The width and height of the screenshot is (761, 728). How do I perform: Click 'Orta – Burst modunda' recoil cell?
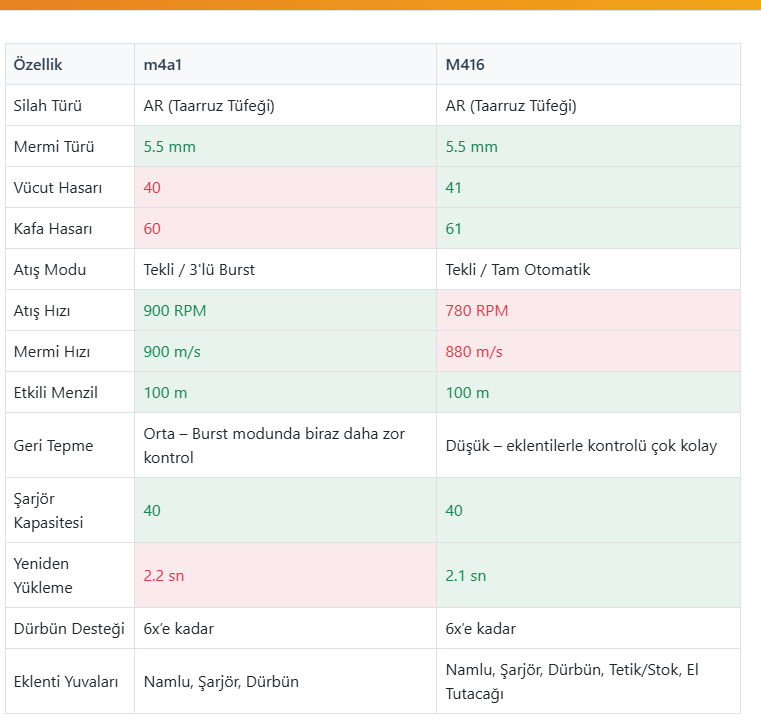(x=285, y=446)
